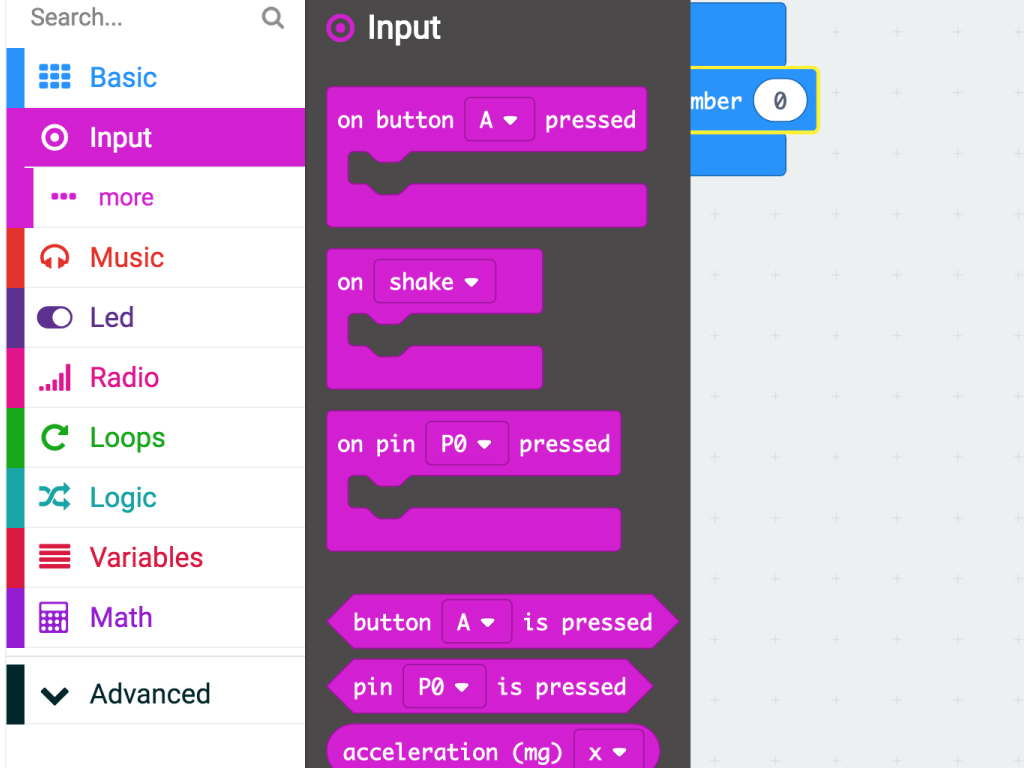
Task: Open the shake gesture dropdown
Action: point(435,281)
